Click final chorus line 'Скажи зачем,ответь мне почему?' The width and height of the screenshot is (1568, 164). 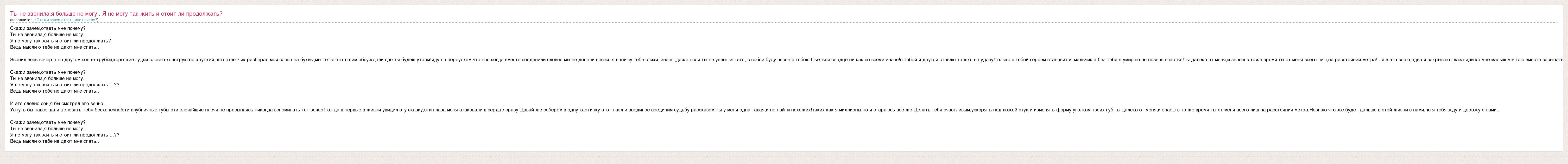tap(48, 123)
